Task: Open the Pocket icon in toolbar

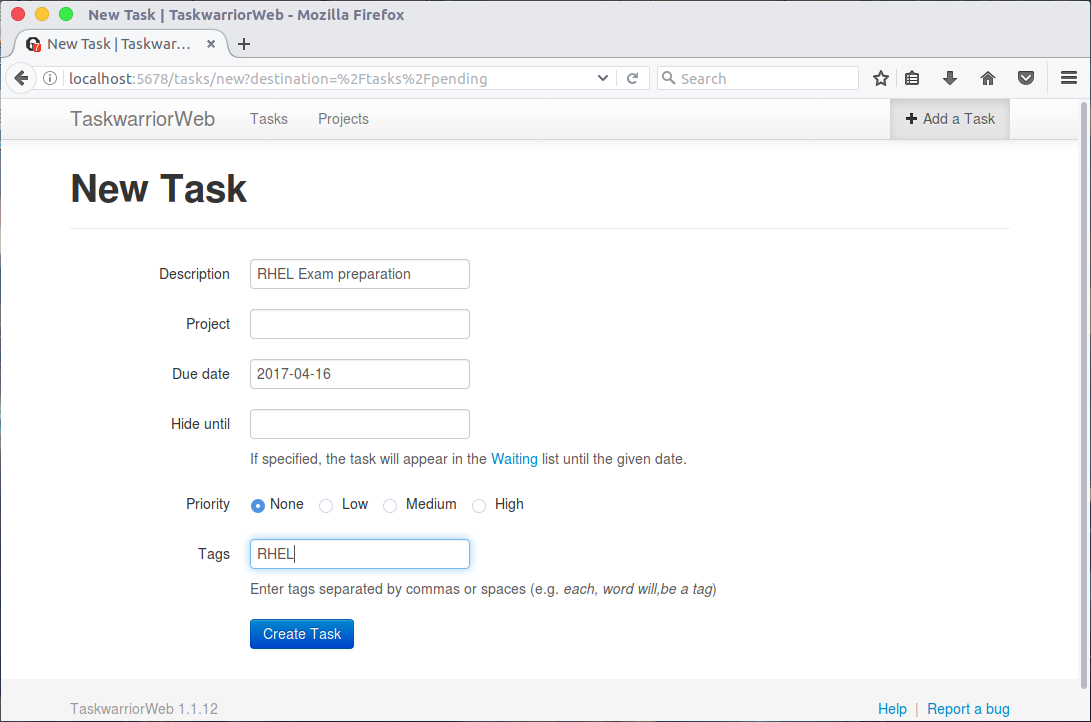Action: pos(1026,78)
